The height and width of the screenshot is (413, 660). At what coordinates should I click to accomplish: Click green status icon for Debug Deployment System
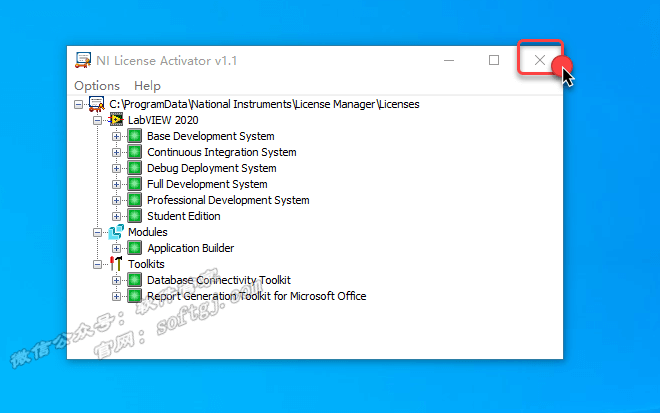point(135,168)
